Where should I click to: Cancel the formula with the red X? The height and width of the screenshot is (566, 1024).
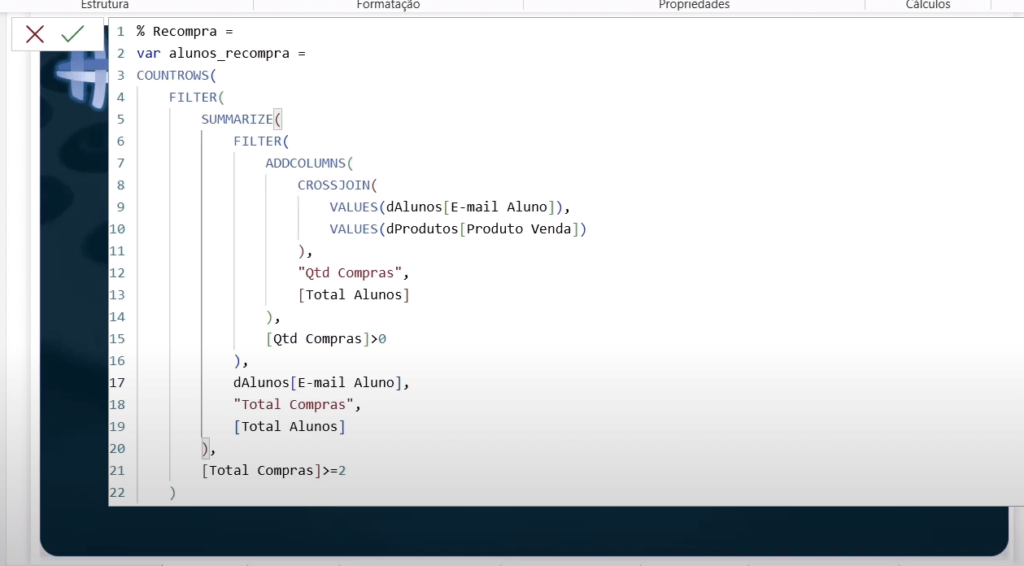coord(35,35)
